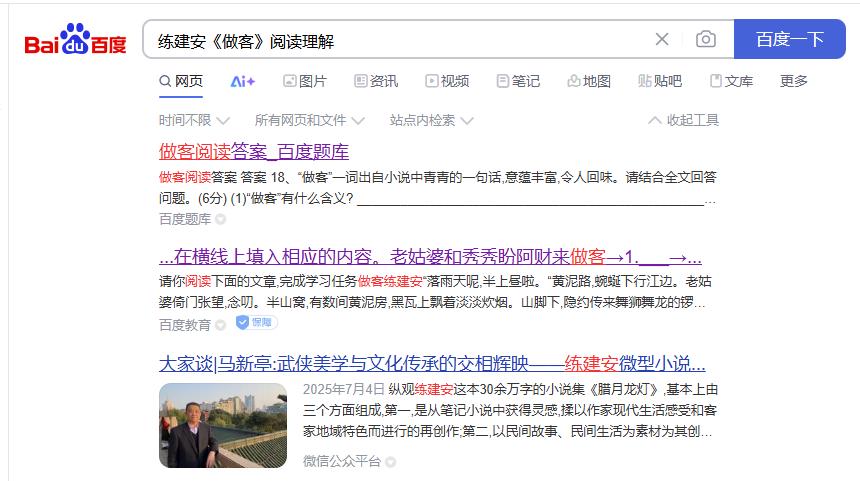Click the 百度教育 source label
860x481 pixels.
185,325
